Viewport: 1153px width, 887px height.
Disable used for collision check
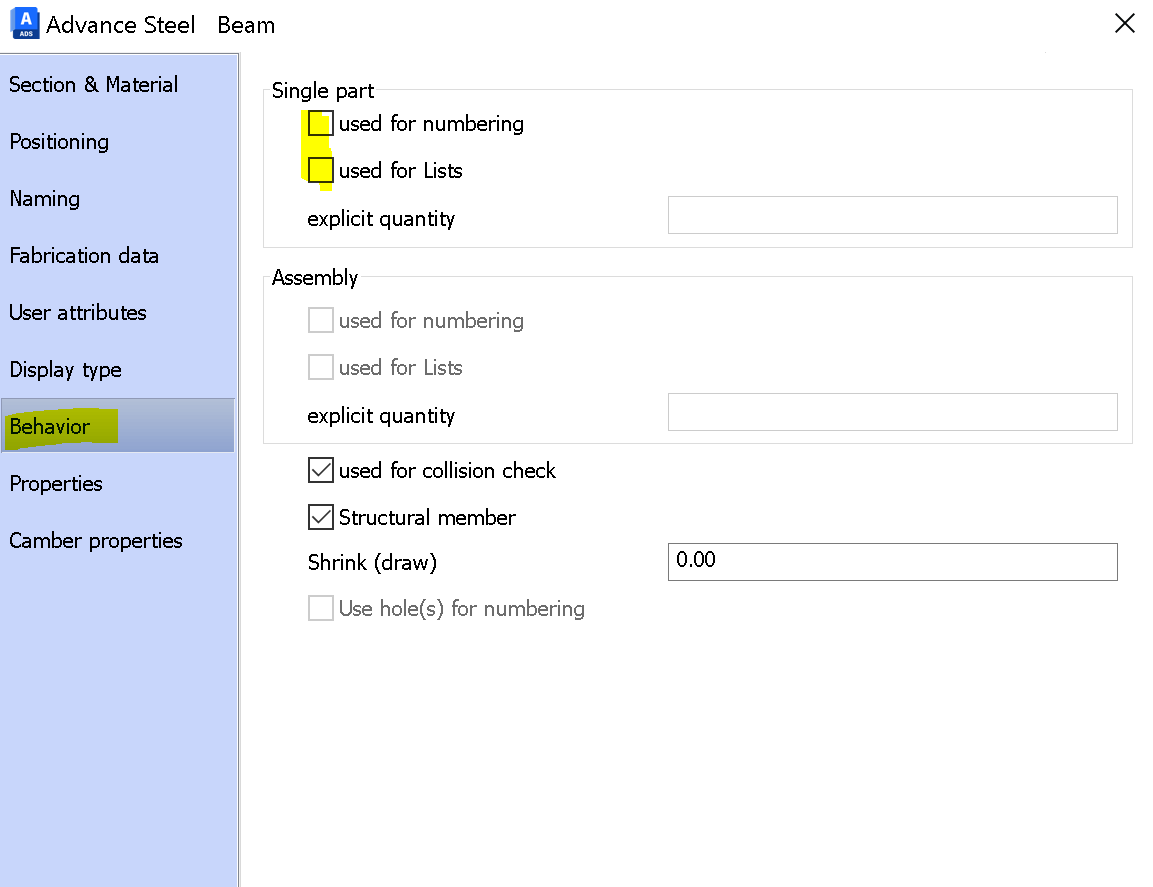[321, 471]
